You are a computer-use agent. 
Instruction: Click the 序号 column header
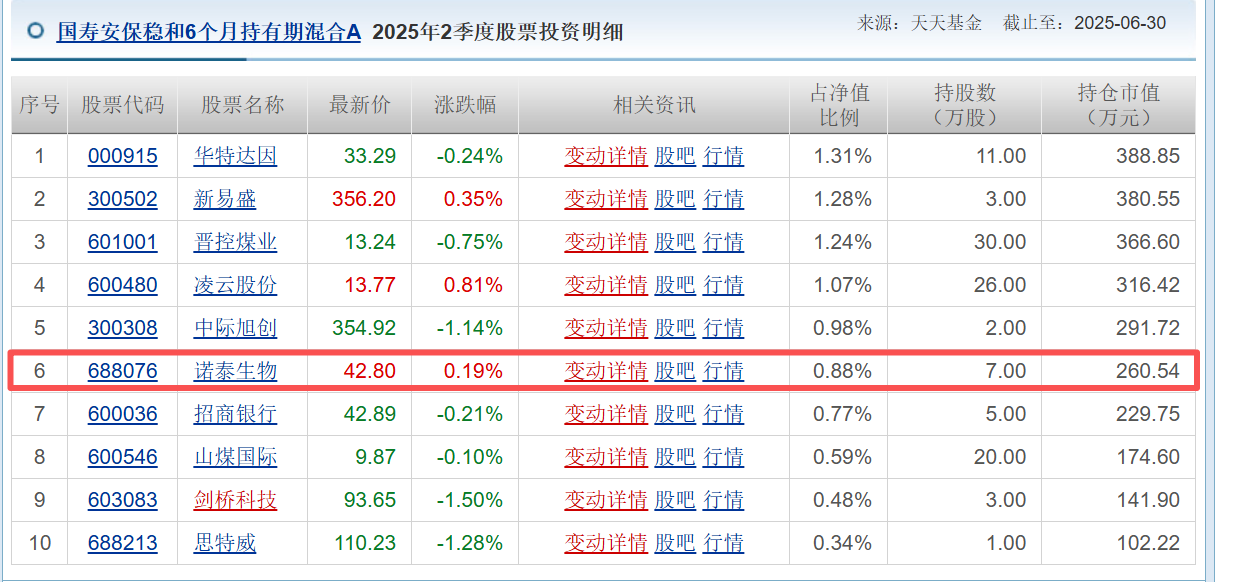[40, 105]
